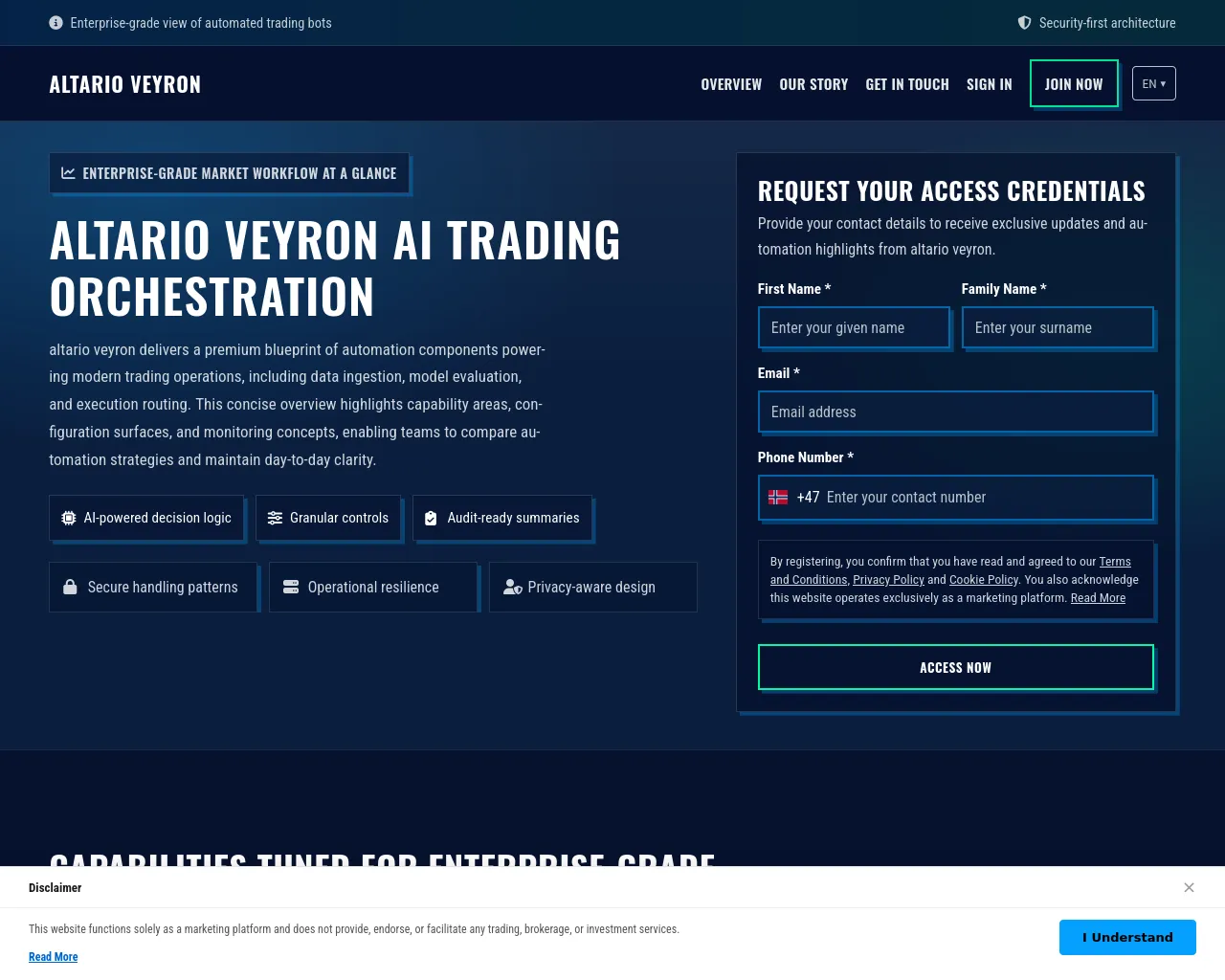This screenshot has height=980, width=1225.
Task: Click the Altario Veyron logo
Action: point(125,84)
